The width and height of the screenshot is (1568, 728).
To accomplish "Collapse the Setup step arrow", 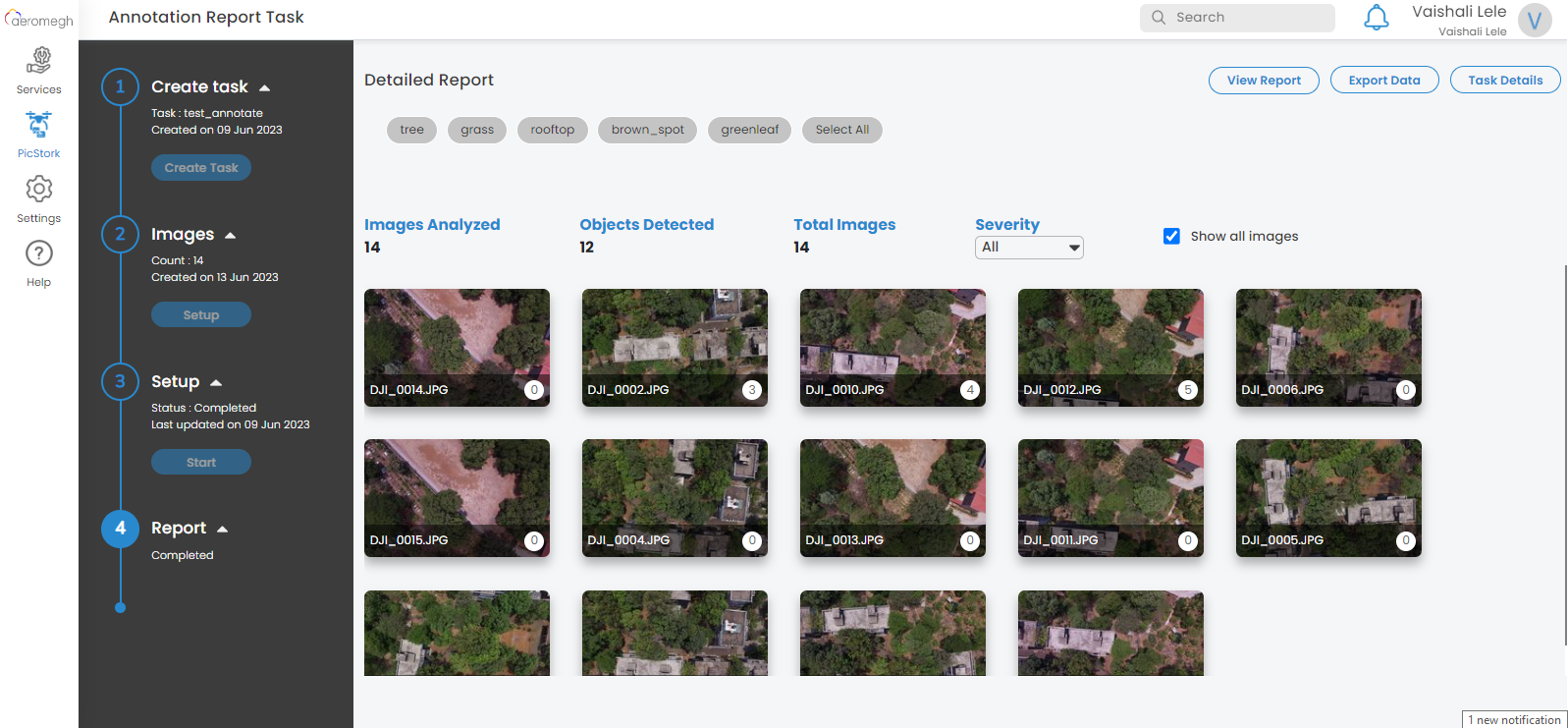I will [x=216, y=382].
